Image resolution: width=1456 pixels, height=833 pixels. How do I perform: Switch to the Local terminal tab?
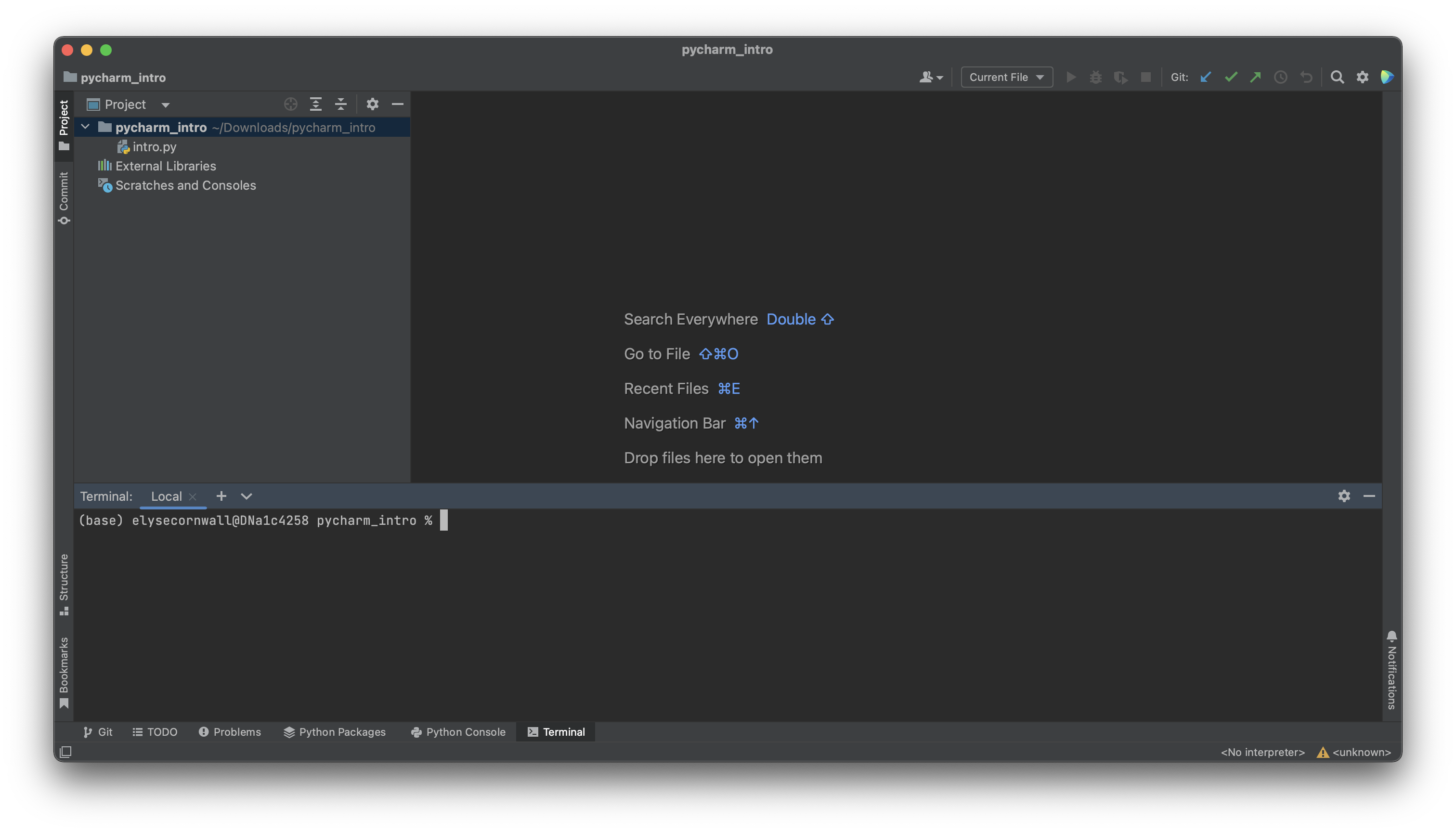pyautogui.click(x=166, y=496)
